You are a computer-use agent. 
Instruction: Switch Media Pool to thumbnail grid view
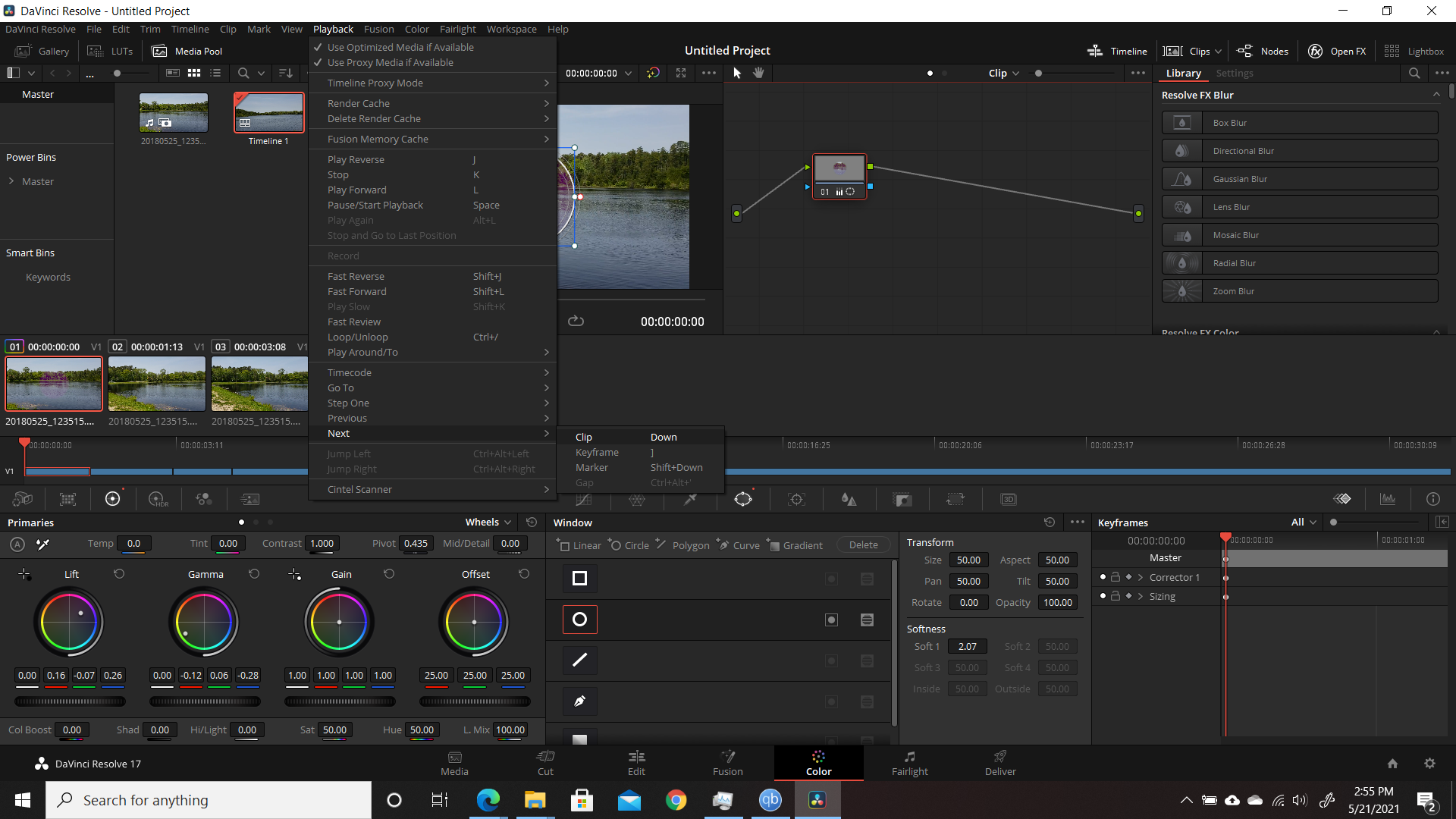coord(194,73)
